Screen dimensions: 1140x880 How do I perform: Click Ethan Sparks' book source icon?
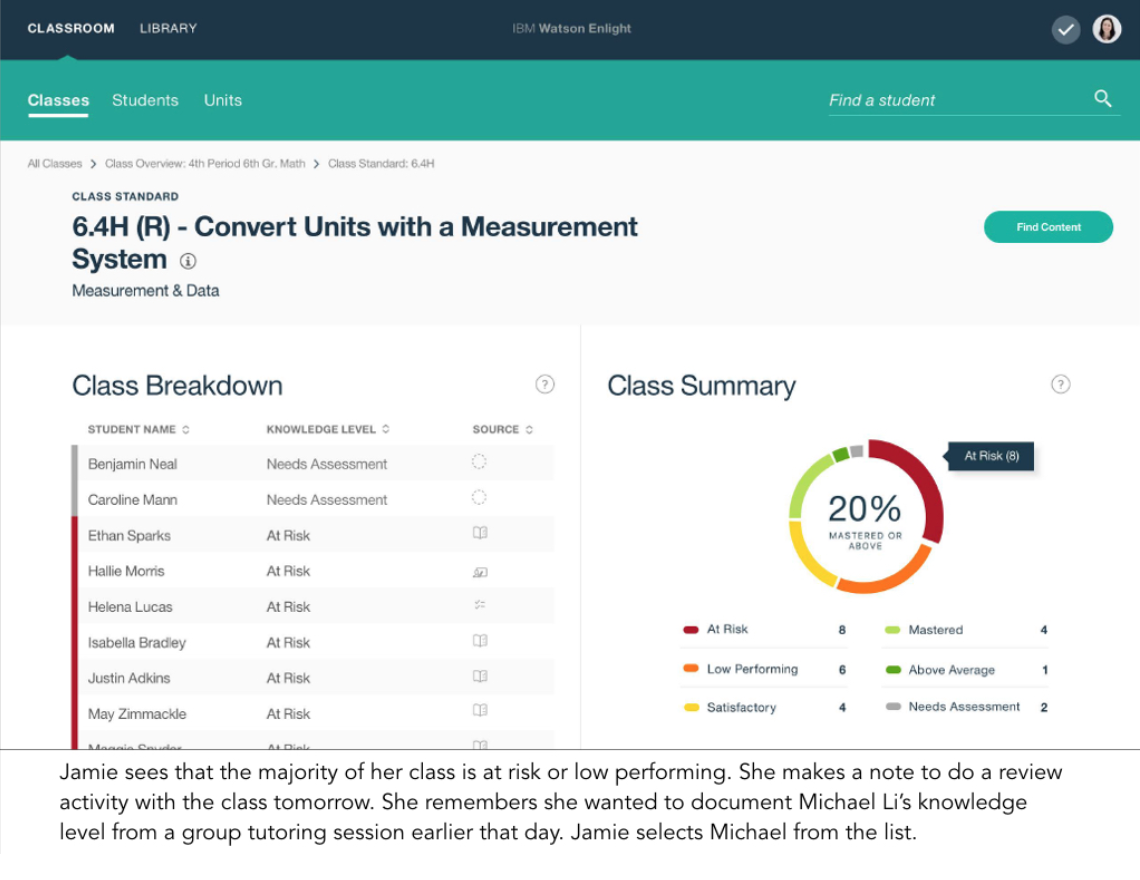(479, 533)
